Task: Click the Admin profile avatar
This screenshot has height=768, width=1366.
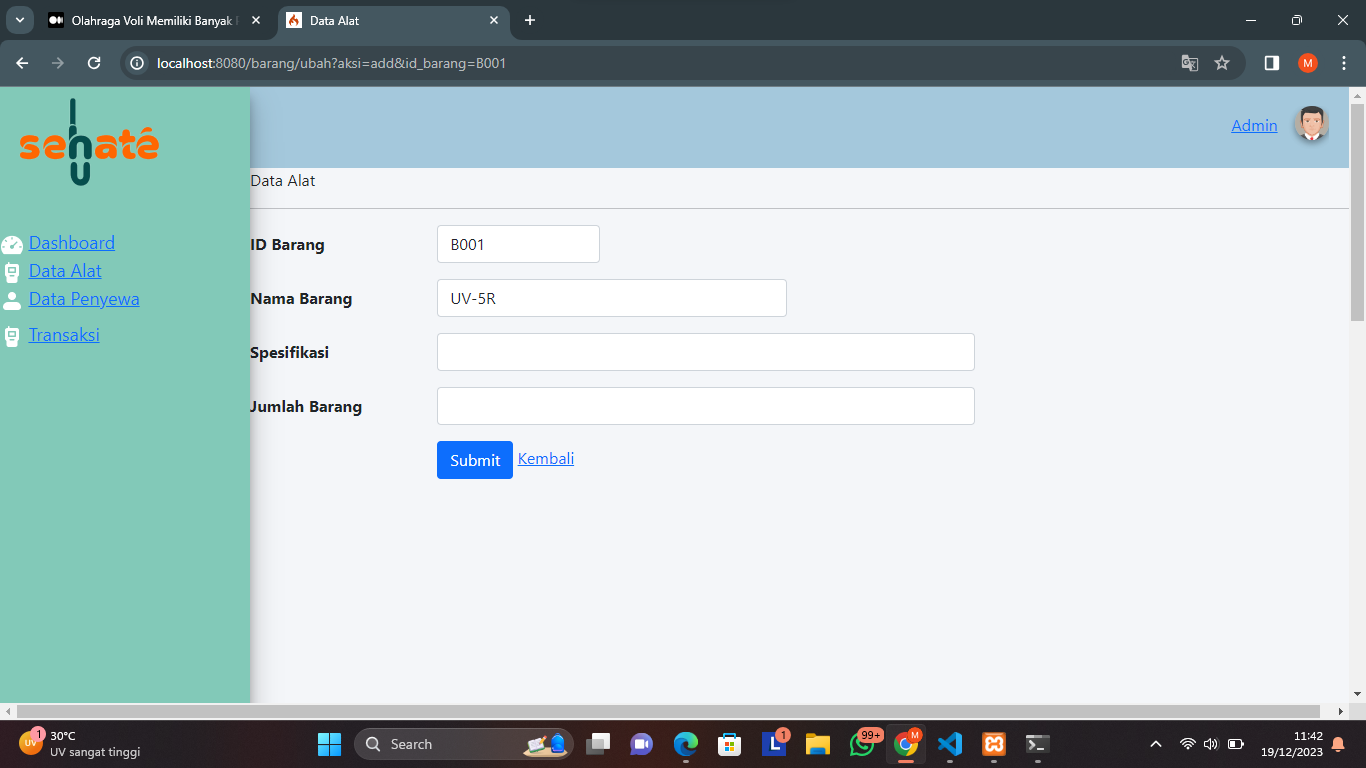Action: coord(1311,125)
